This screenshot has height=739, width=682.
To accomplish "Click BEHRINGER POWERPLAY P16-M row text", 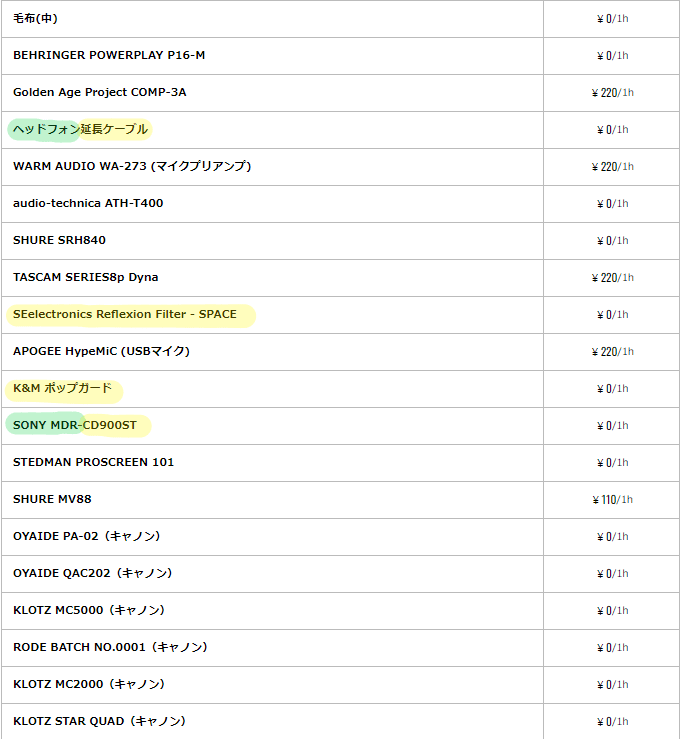I will click(x=109, y=55).
